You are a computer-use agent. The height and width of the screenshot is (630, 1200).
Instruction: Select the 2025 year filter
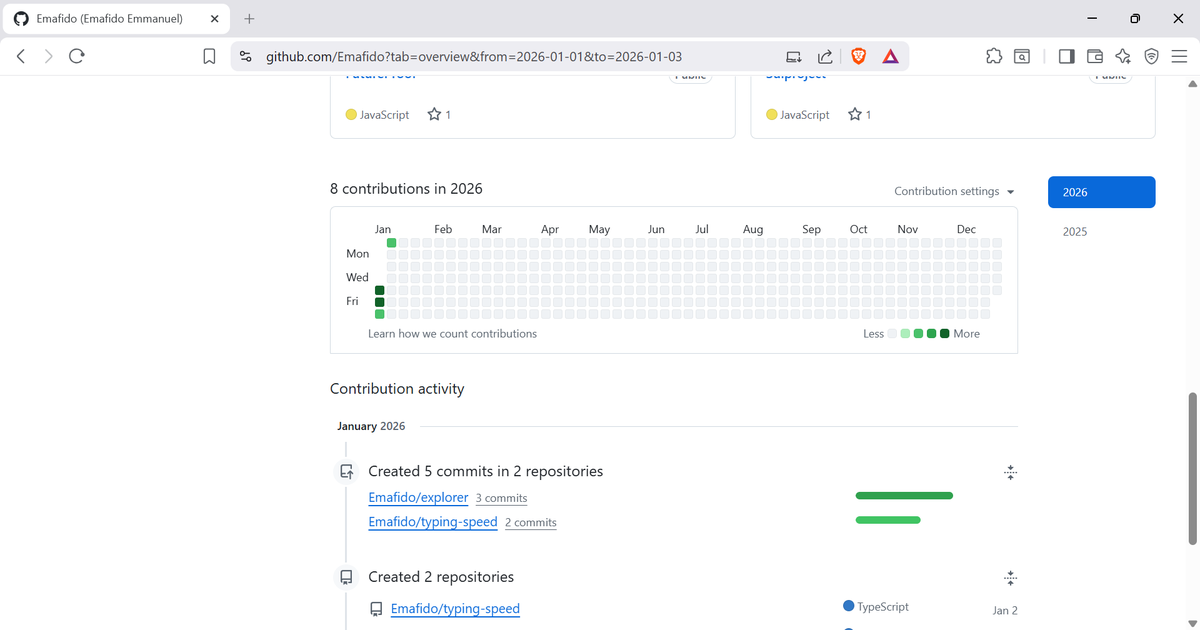[1075, 232]
